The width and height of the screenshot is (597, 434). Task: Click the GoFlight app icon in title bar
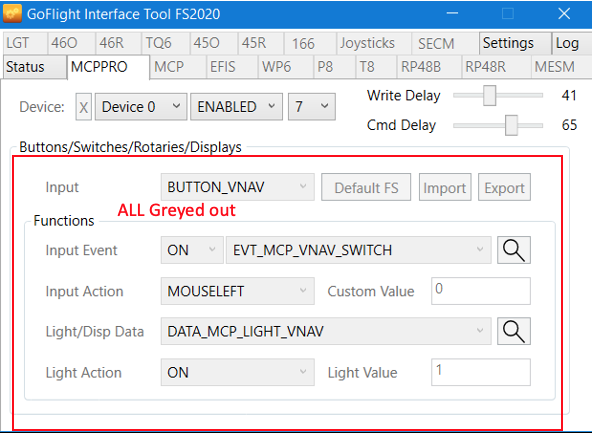click(x=12, y=14)
